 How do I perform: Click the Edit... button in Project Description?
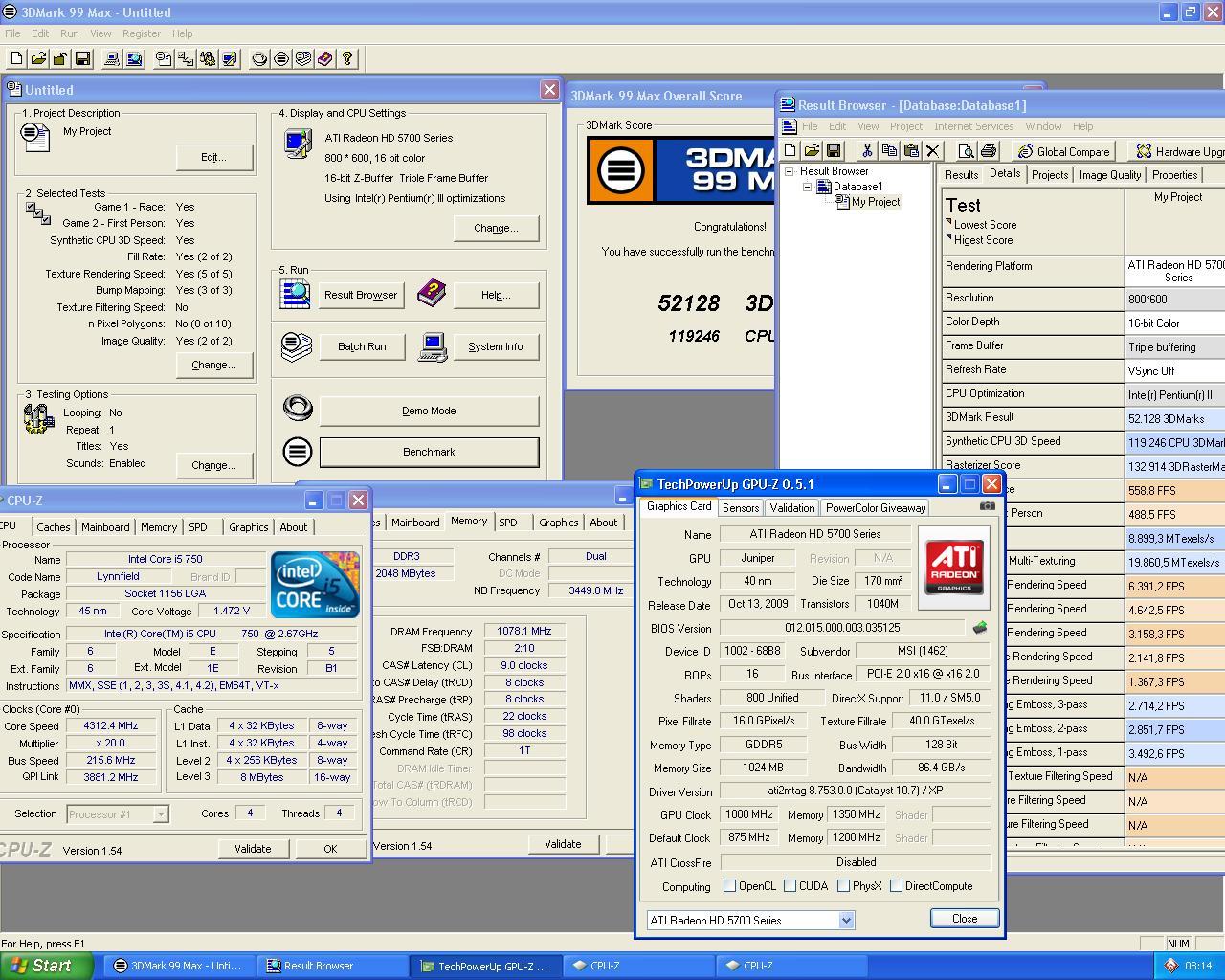pos(213,157)
